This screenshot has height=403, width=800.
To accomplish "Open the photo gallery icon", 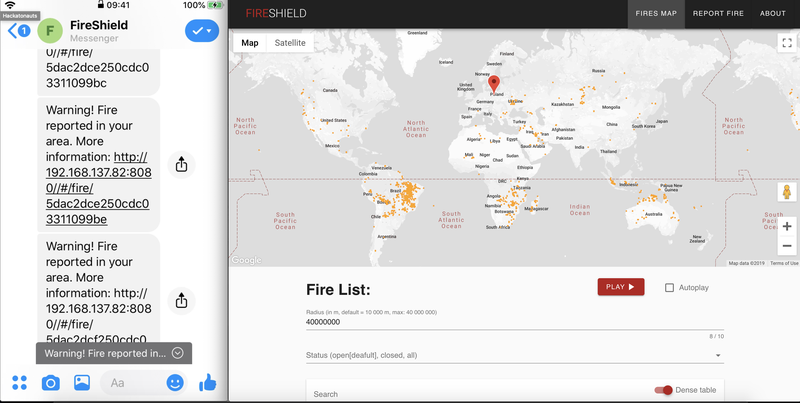I will click(82, 382).
